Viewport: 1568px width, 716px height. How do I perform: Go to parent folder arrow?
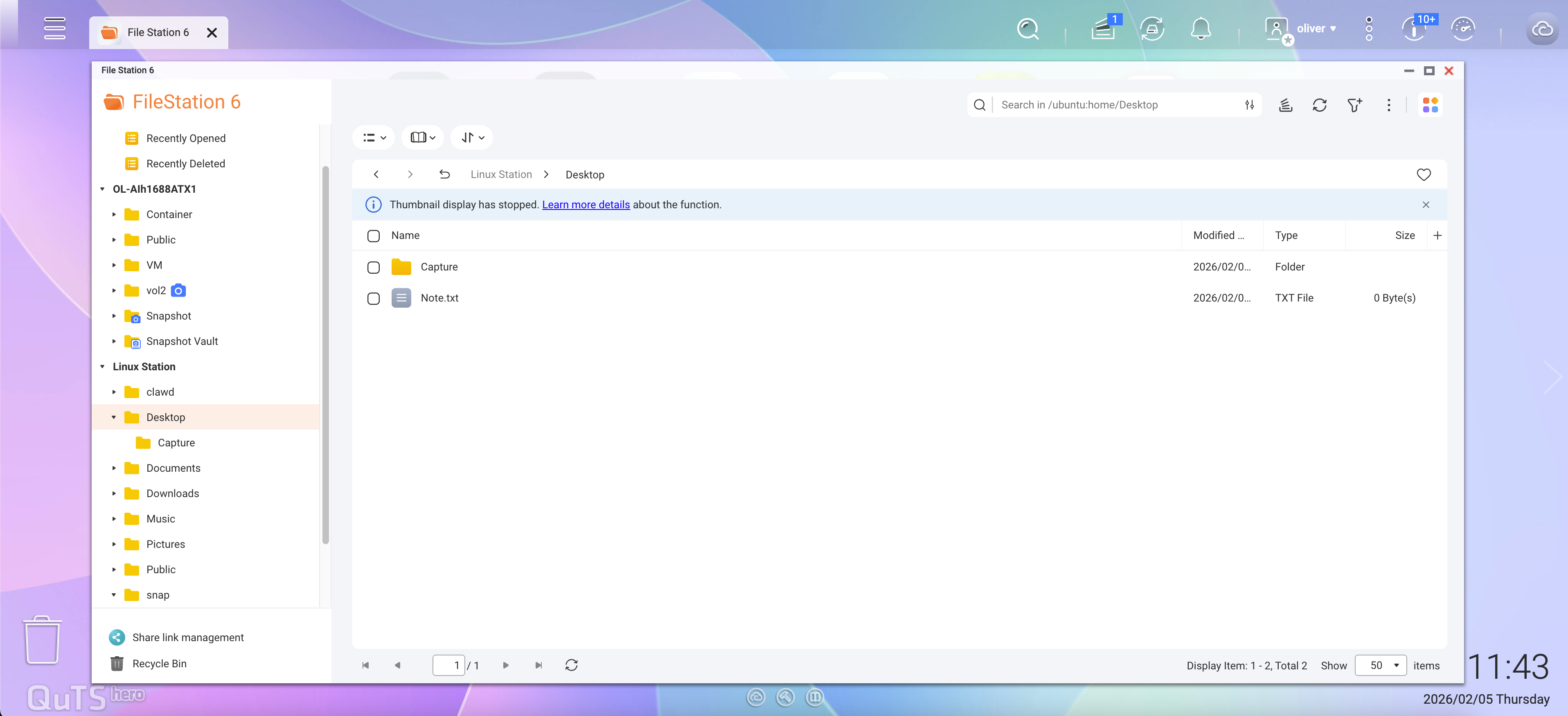(444, 175)
